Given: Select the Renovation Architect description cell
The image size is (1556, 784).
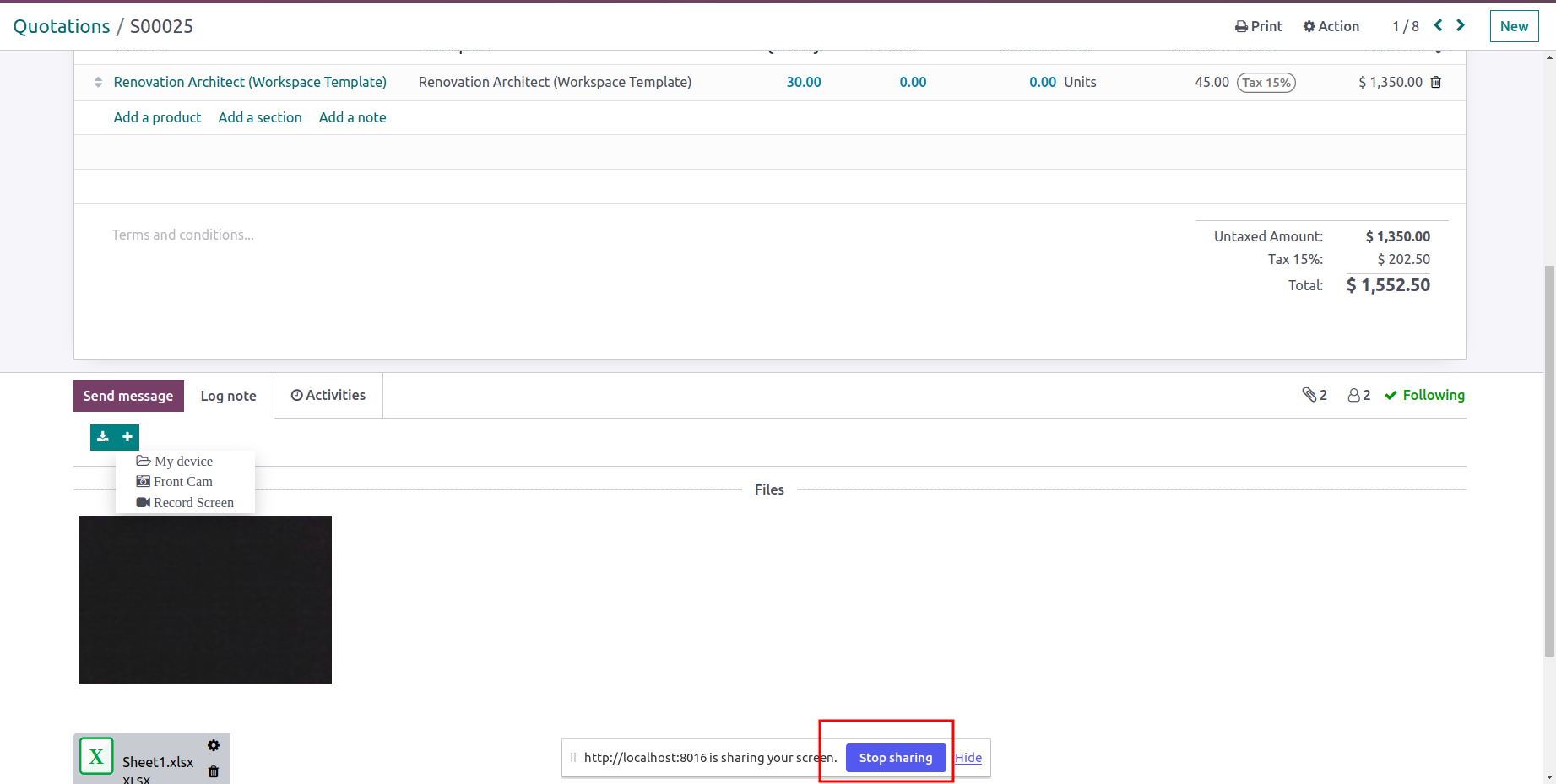Looking at the screenshot, I should pyautogui.click(x=555, y=82).
